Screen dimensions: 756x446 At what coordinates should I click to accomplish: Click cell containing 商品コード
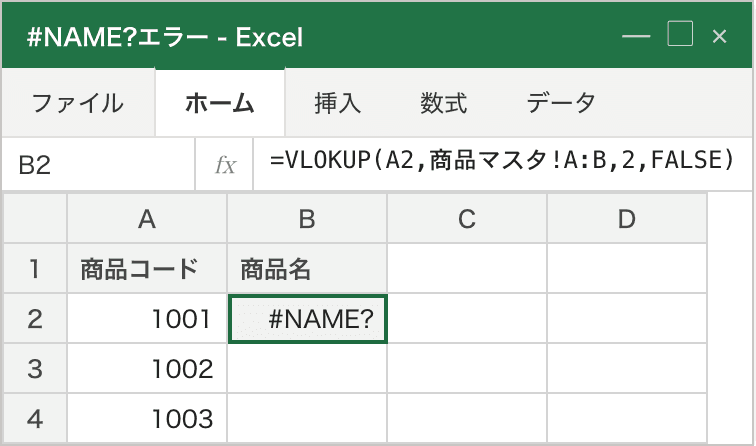[x=147, y=269]
